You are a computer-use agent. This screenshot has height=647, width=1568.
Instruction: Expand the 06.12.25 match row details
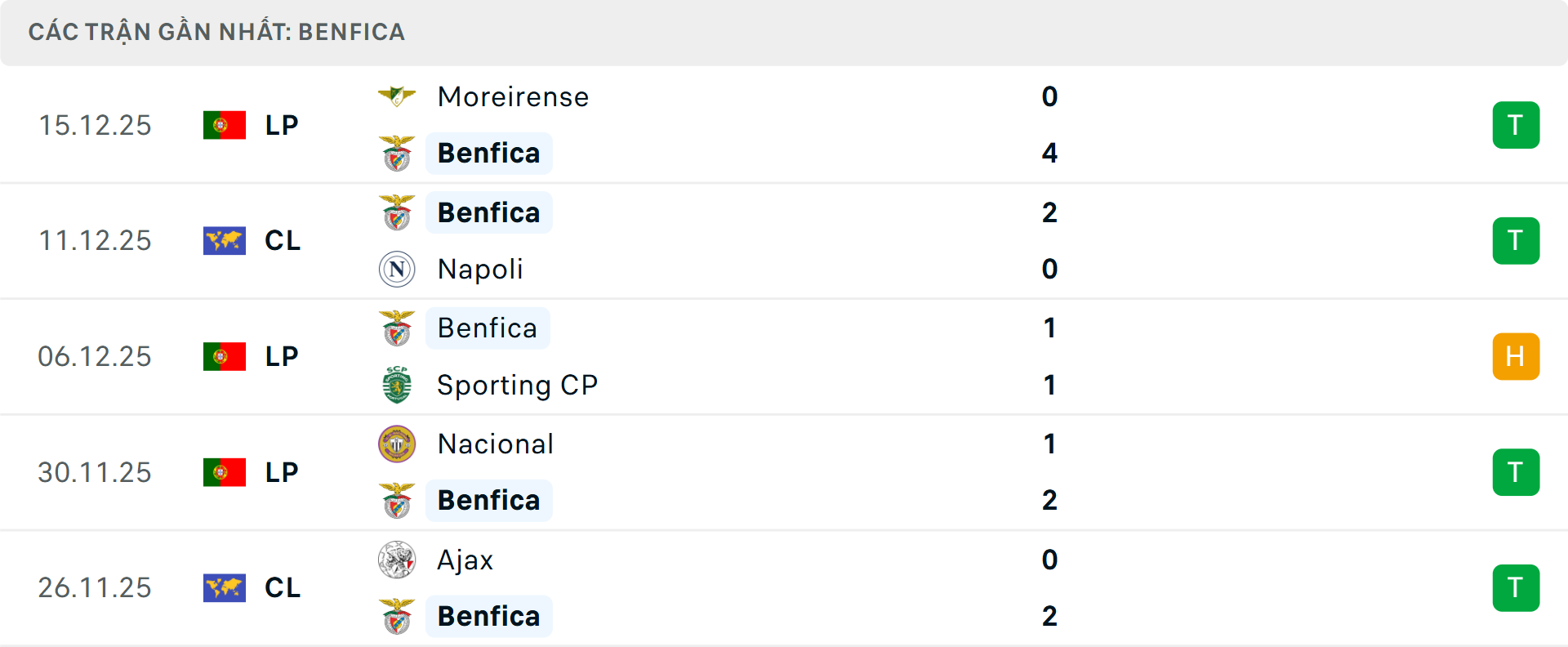(x=784, y=356)
